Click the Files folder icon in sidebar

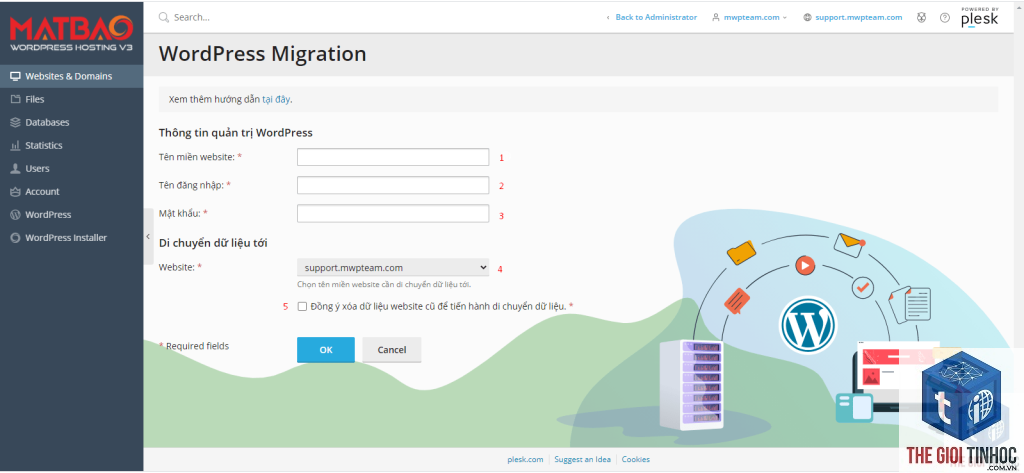click(x=15, y=99)
